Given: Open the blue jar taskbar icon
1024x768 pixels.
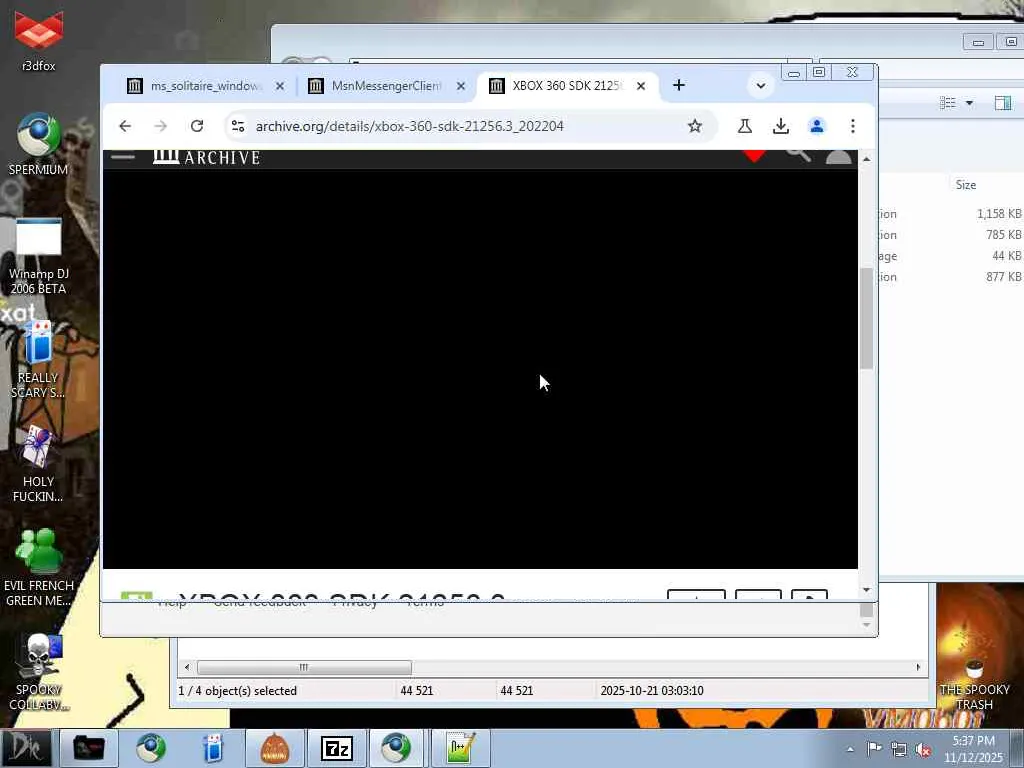Looking at the screenshot, I should pos(213,748).
